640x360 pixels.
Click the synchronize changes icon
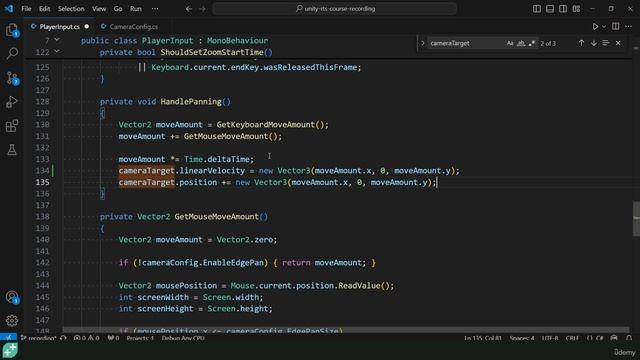[x=63, y=338]
